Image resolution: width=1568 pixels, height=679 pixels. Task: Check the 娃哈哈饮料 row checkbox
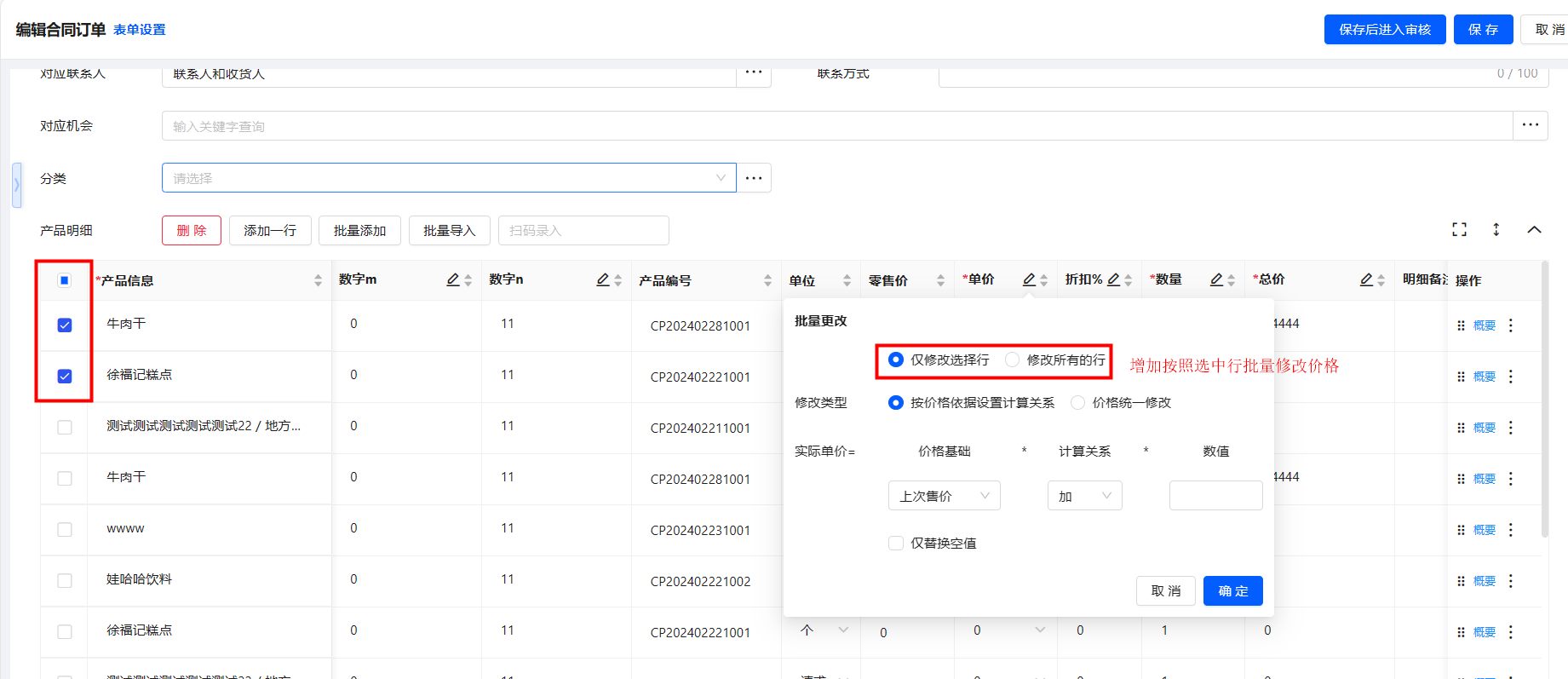click(x=65, y=581)
